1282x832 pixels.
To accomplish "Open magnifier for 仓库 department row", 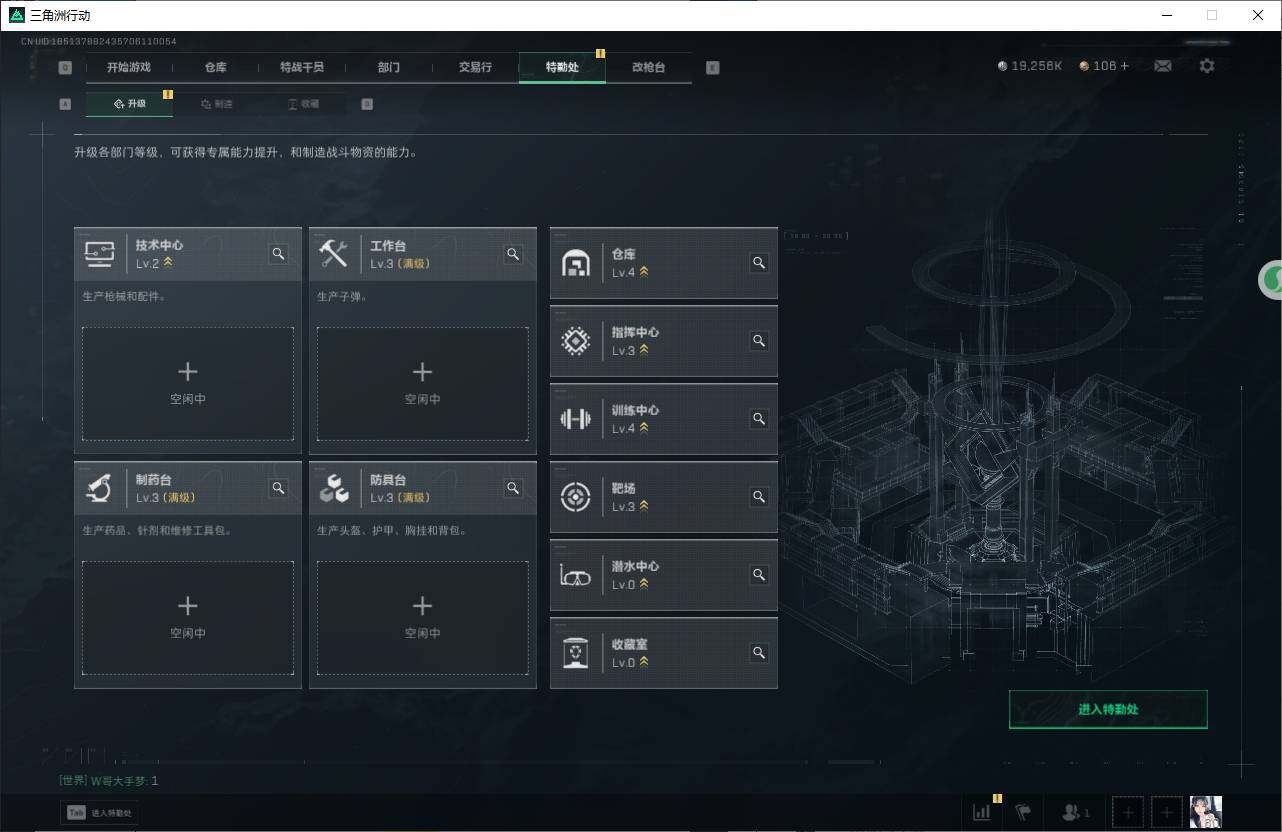I will pos(759,263).
